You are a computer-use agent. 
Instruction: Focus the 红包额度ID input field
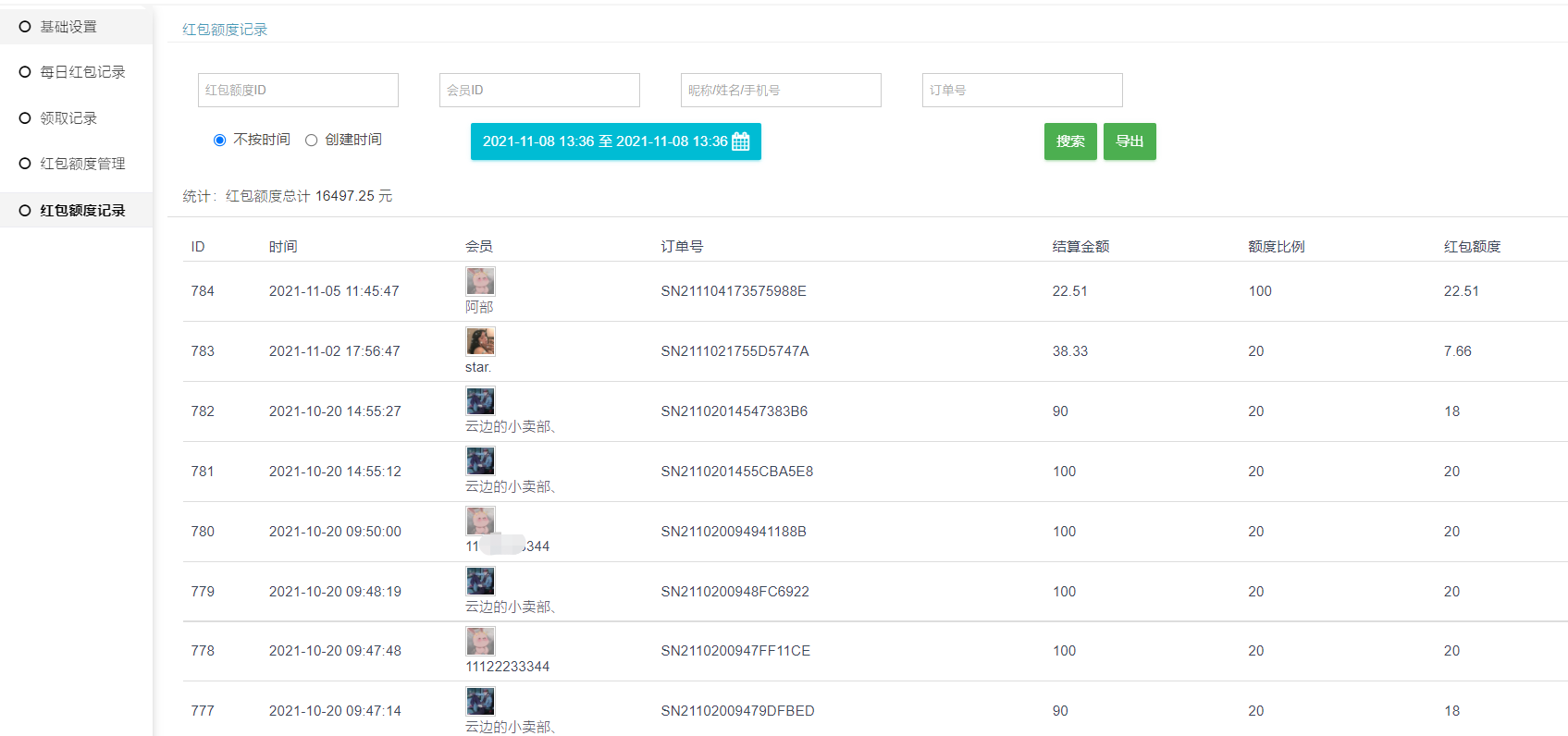coord(298,91)
